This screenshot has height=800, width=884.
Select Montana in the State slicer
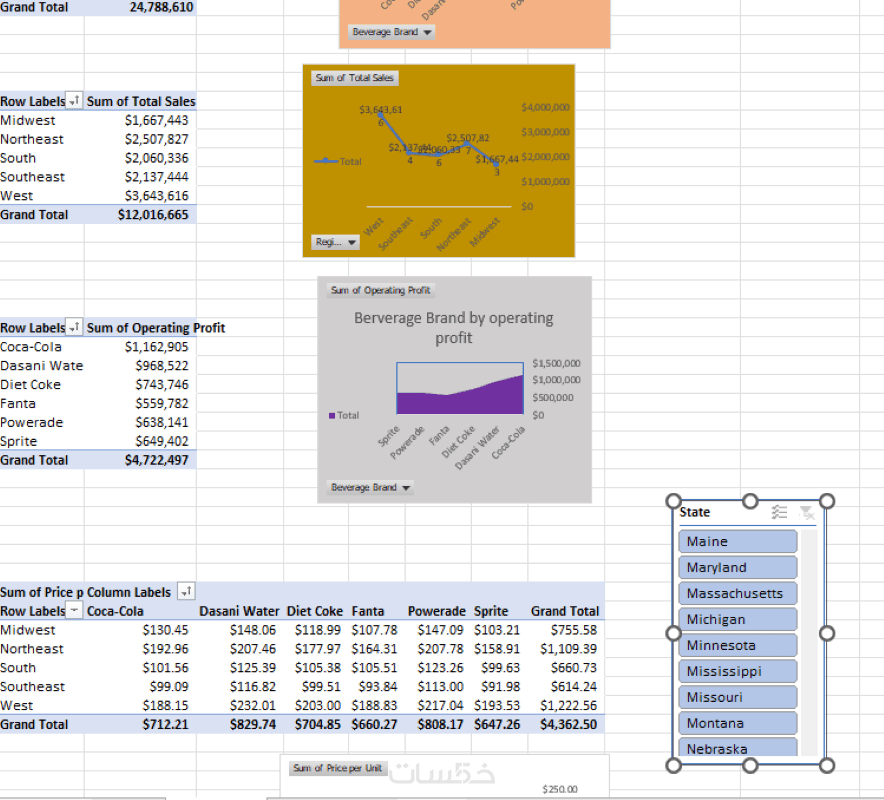[737, 723]
